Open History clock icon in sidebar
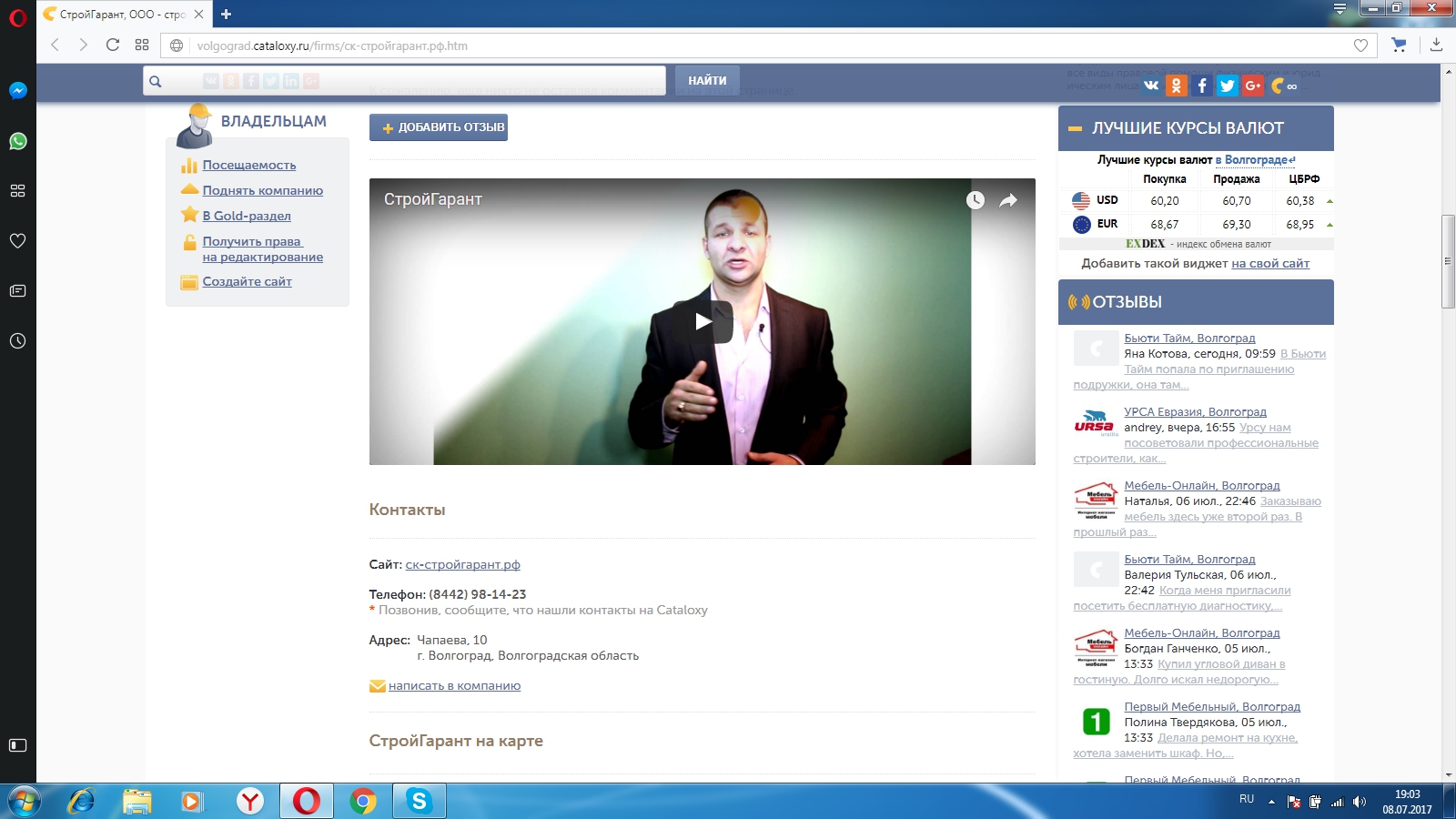 17,341
